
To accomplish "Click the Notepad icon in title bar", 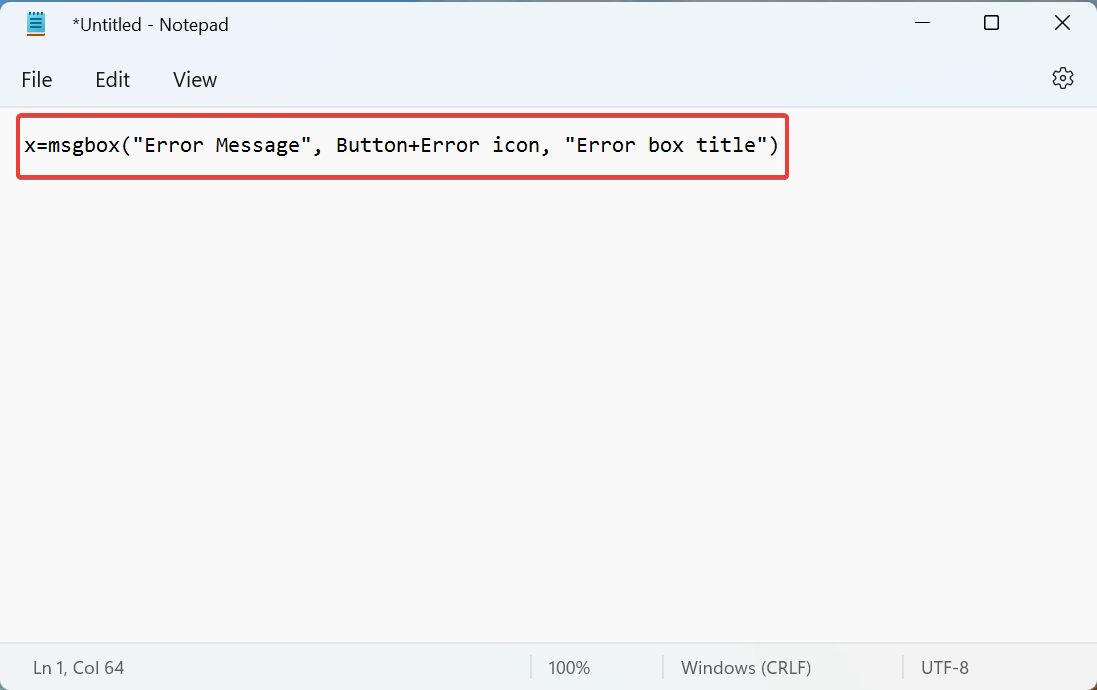I will [36, 23].
